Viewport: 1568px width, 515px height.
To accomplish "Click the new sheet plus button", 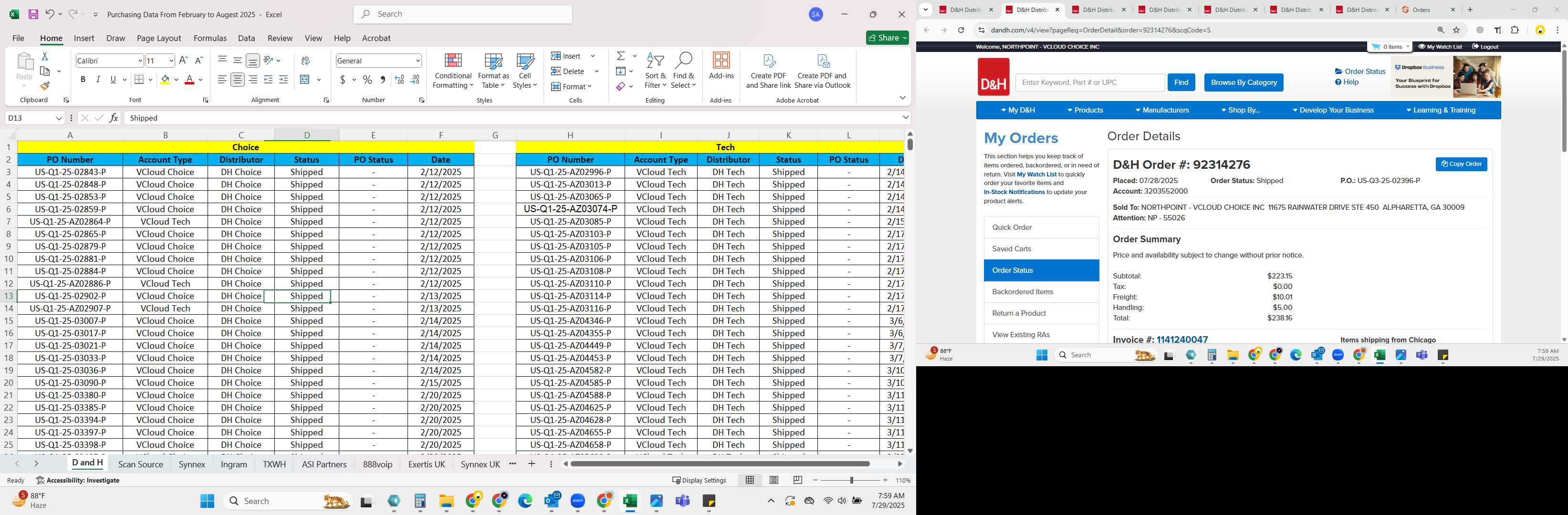I will point(532,463).
